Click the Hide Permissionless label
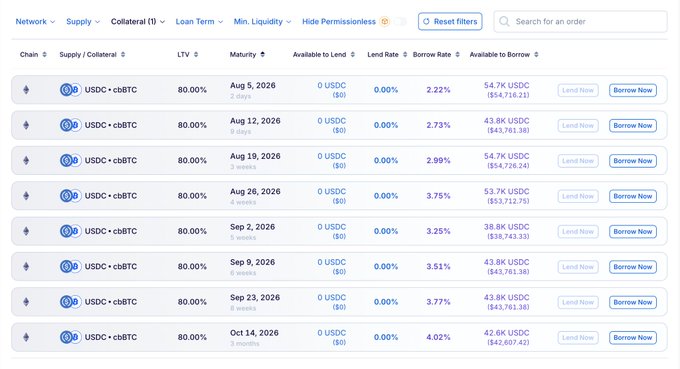Viewport: 680px width, 369px height. (339, 22)
